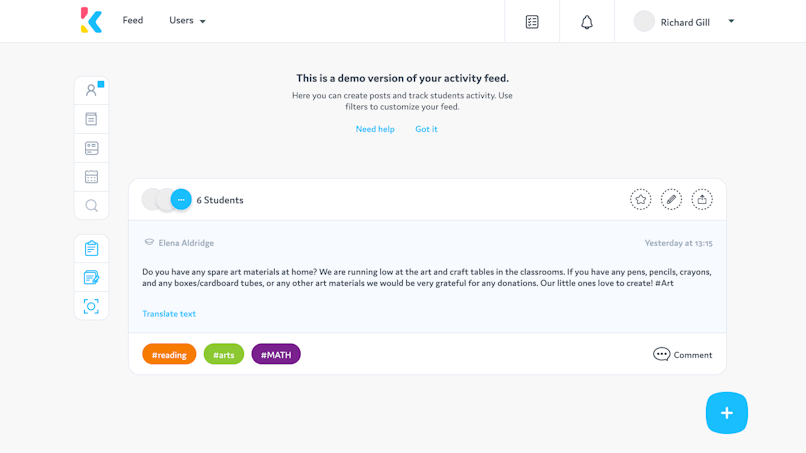This screenshot has width=806, height=453.
Task: Click the blue plus create post button
Action: (x=726, y=413)
